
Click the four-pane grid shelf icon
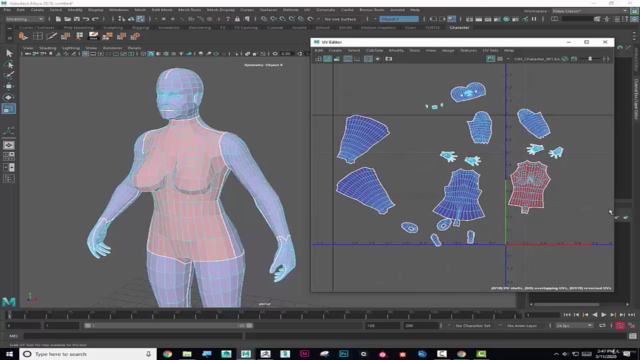coord(38,36)
